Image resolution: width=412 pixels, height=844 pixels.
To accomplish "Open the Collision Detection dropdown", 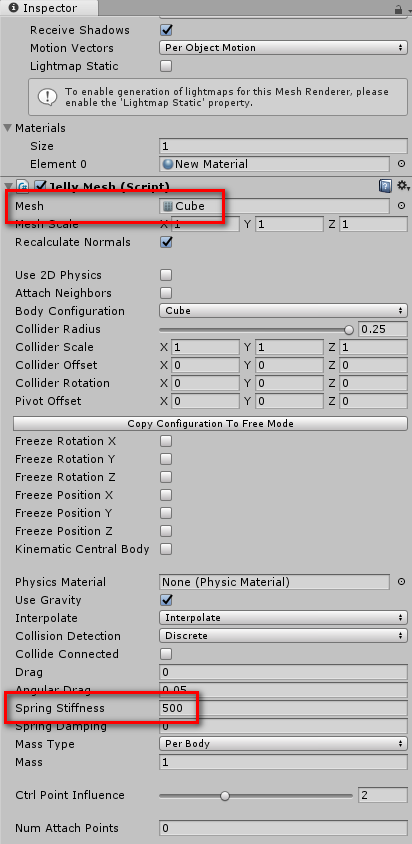I will pyautogui.click(x=283, y=636).
